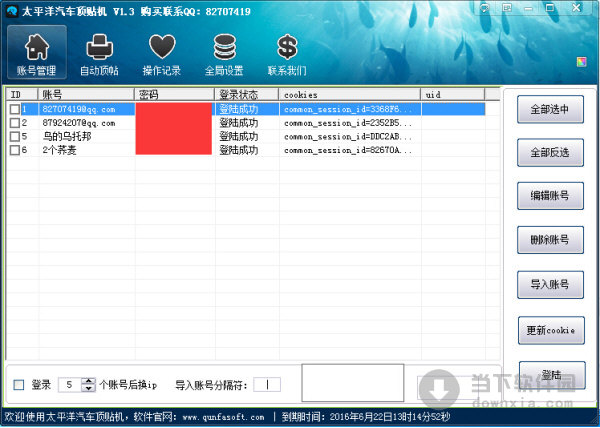Select account name 2个荞麦
The height and width of the screenshot is (428, 600).
pos(59,150)
